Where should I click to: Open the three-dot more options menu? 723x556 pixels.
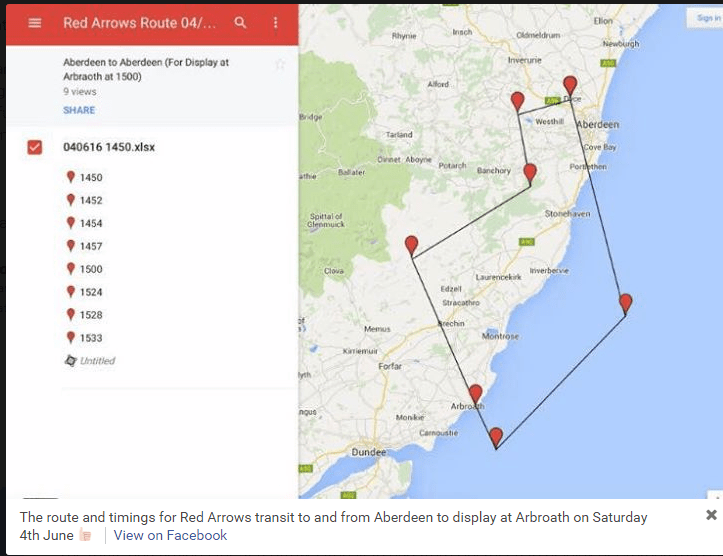click(x=275, y=23)
